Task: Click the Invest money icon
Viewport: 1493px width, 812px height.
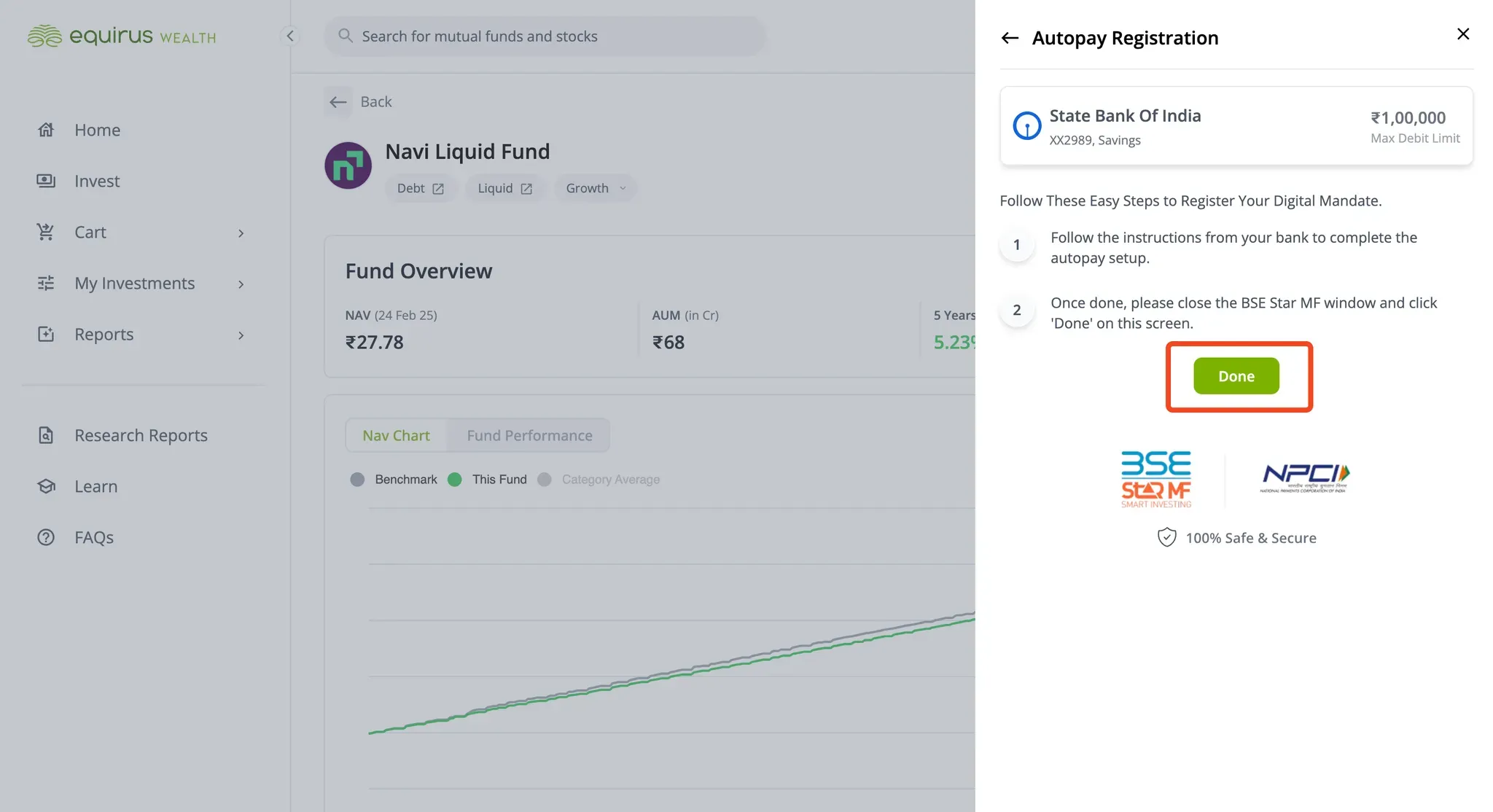Action: tap(46, 181)
